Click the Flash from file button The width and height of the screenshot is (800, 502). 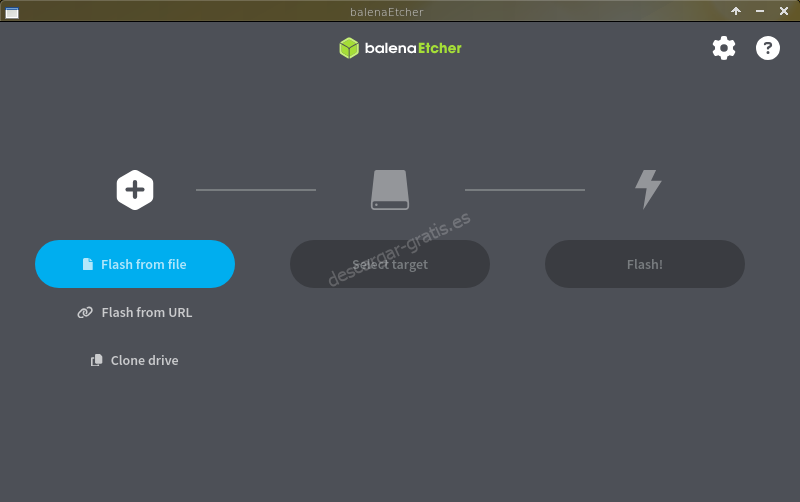pyautogui.click(x=135, y=264)
